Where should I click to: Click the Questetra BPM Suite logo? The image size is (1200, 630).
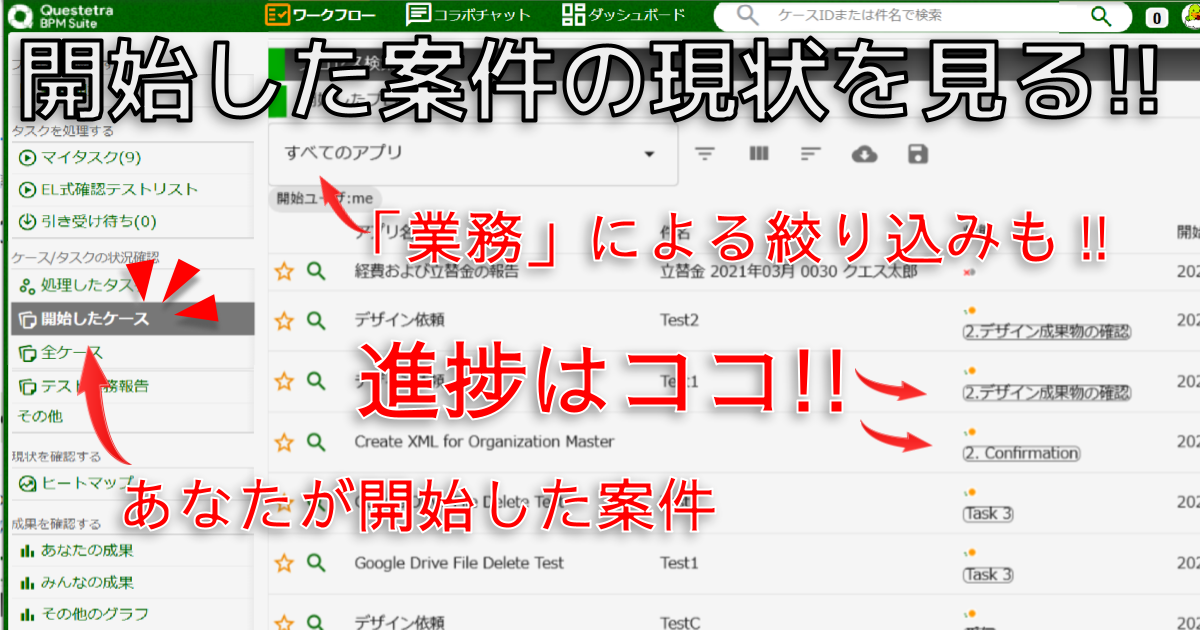(x=60, y=15)
